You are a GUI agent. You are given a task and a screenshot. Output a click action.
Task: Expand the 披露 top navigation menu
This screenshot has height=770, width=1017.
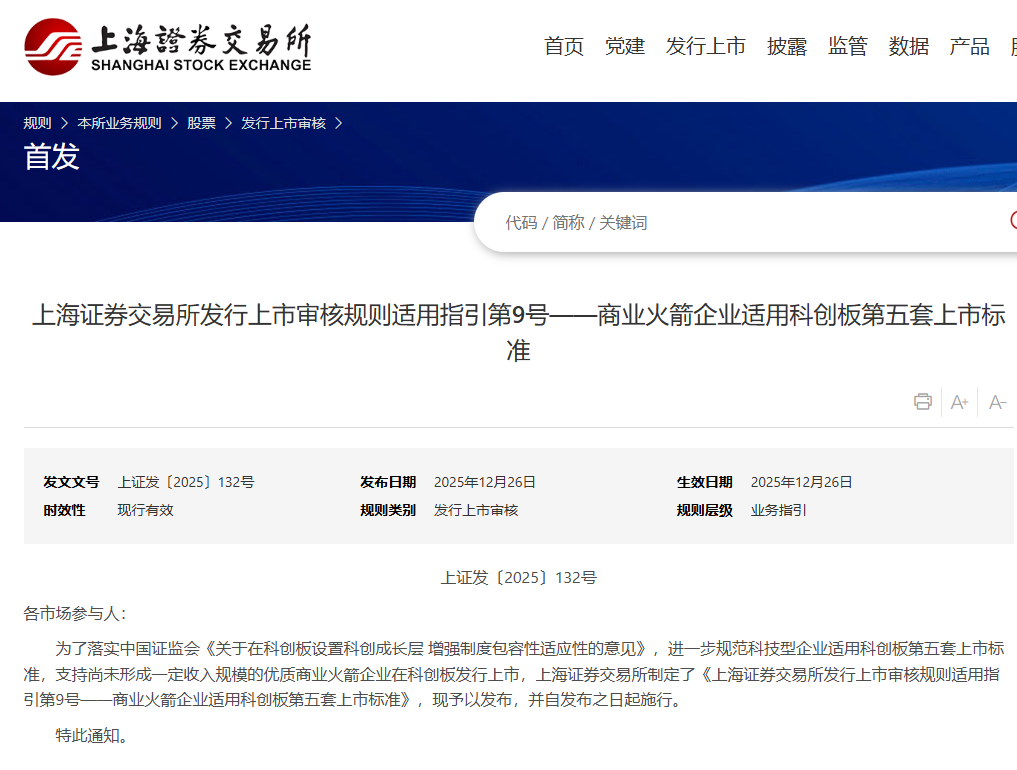[x=786, y=46]
